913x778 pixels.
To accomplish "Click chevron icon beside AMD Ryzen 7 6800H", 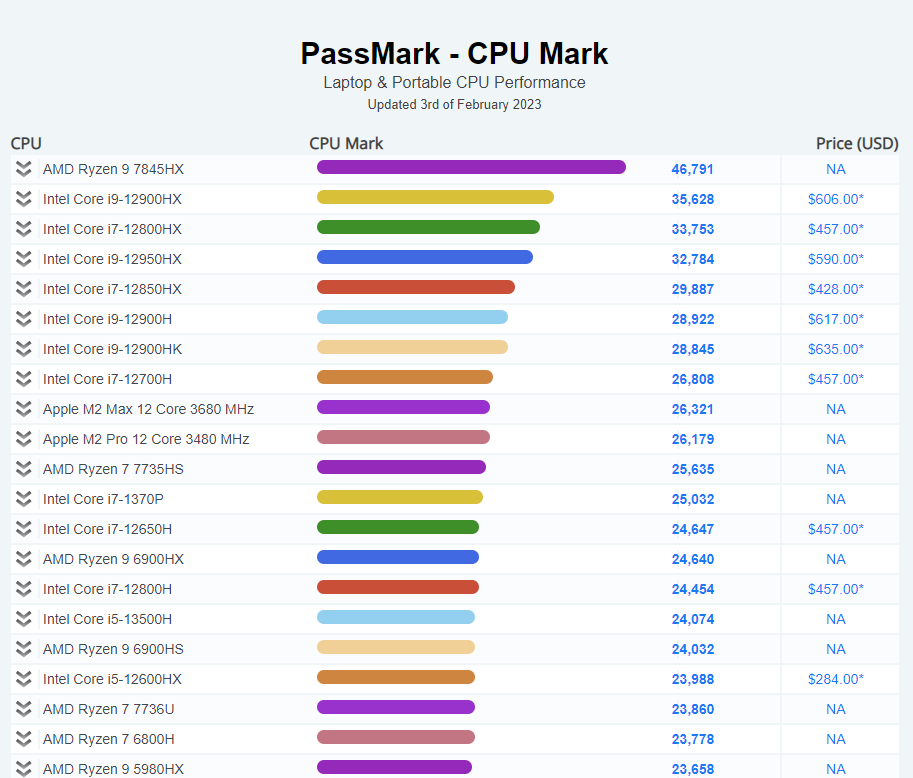I will 23,739.
